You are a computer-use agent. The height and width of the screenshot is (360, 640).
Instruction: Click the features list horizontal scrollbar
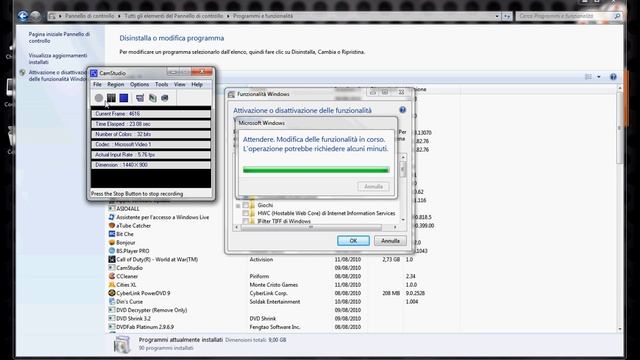(x=315, y=227)
